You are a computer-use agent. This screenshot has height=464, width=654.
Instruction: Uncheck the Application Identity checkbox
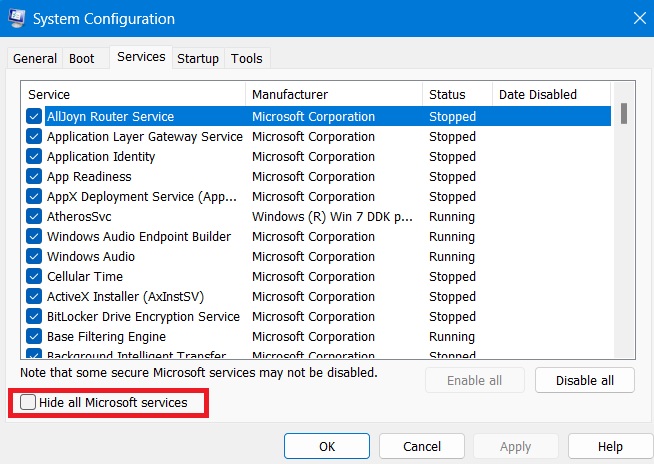34,156
